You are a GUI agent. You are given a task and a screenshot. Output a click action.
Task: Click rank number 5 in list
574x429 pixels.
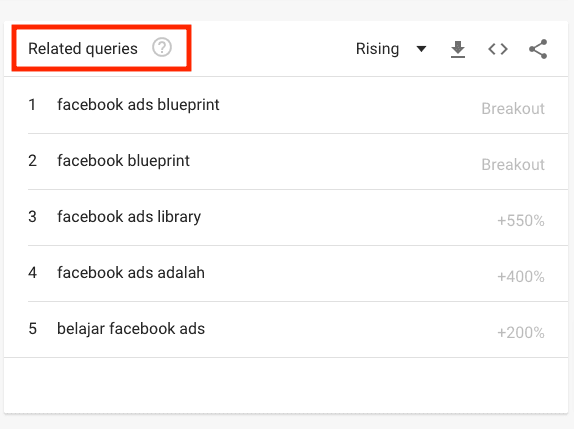click(x=32, y=329)
